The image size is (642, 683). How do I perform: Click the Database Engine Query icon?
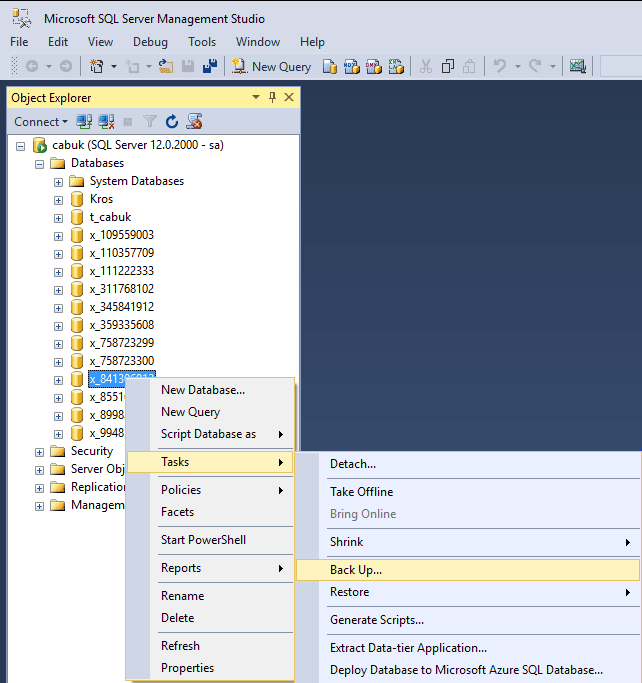pos(329,67)
